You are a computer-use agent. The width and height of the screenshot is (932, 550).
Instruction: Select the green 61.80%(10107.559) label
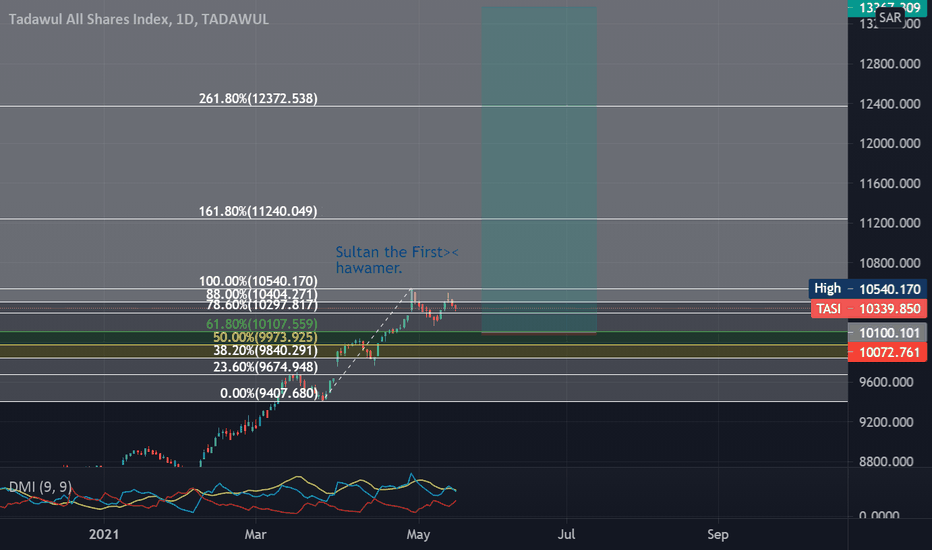pos(262,324)
